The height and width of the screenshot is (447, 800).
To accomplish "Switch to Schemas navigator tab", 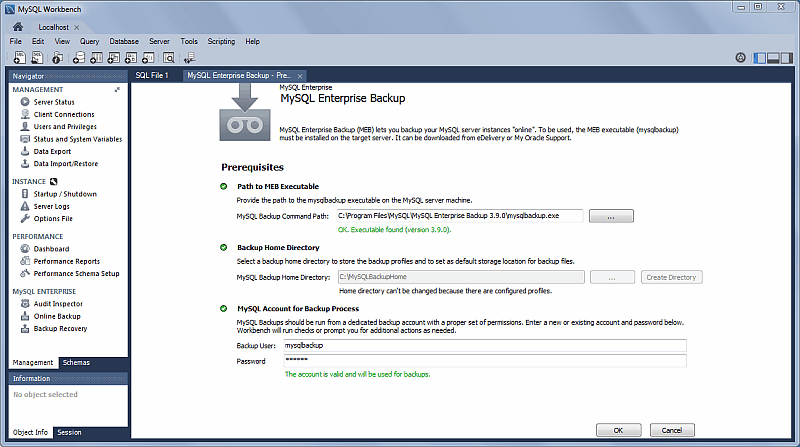I will 76,362.
